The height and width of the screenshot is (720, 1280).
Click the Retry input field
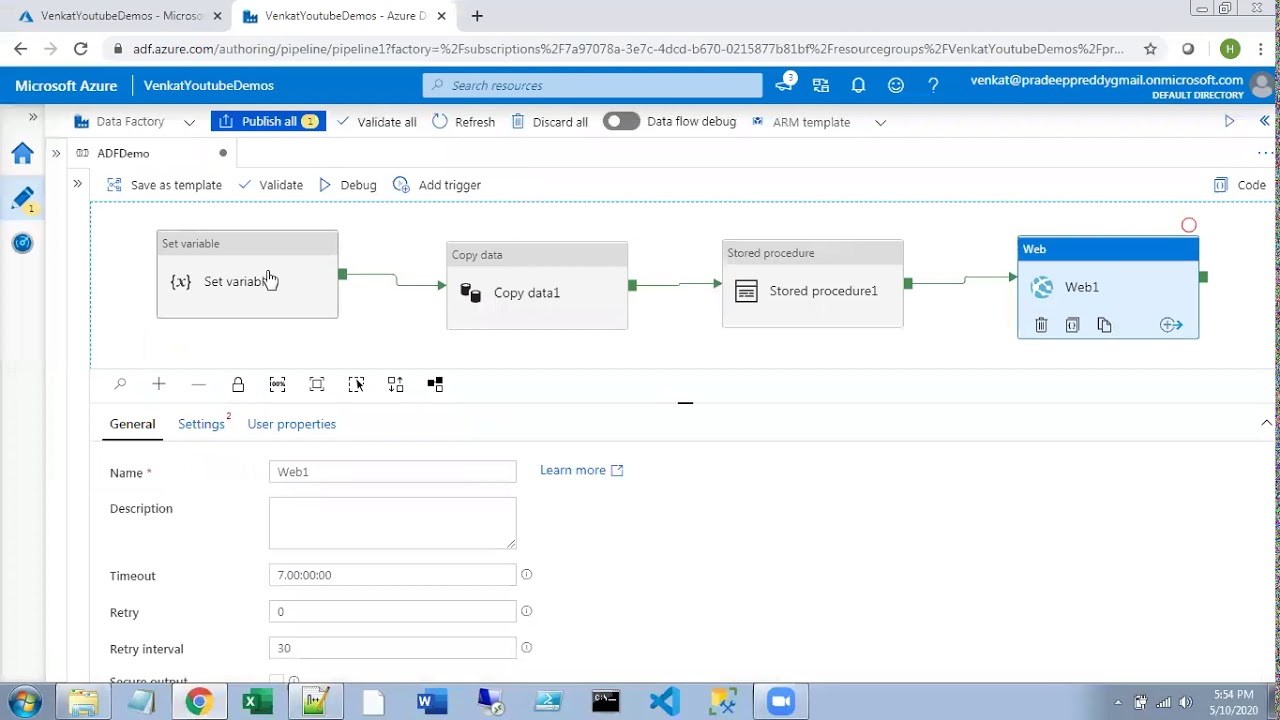(x=392, y=612)
